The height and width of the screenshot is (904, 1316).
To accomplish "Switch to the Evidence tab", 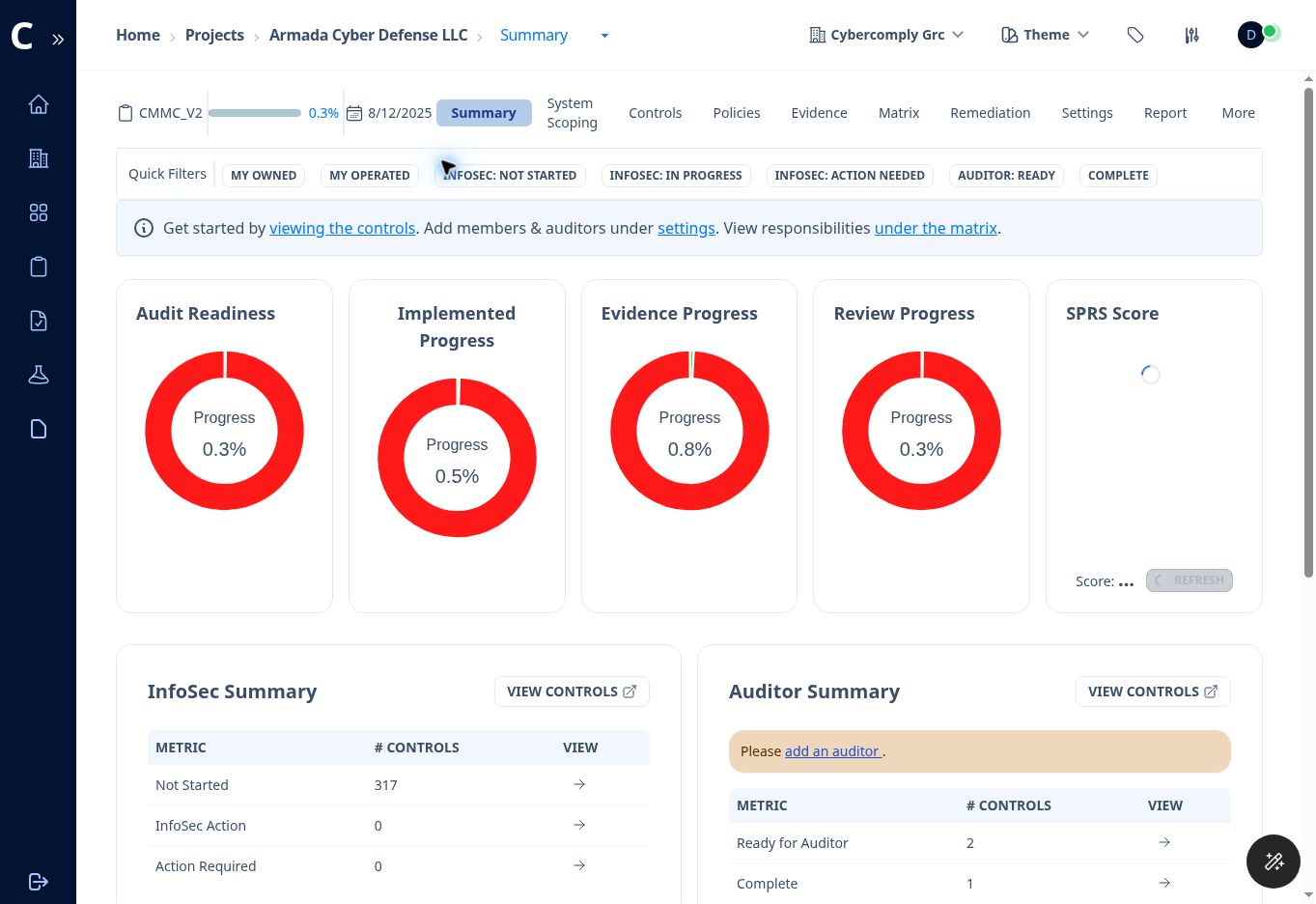I will [819, 113].
